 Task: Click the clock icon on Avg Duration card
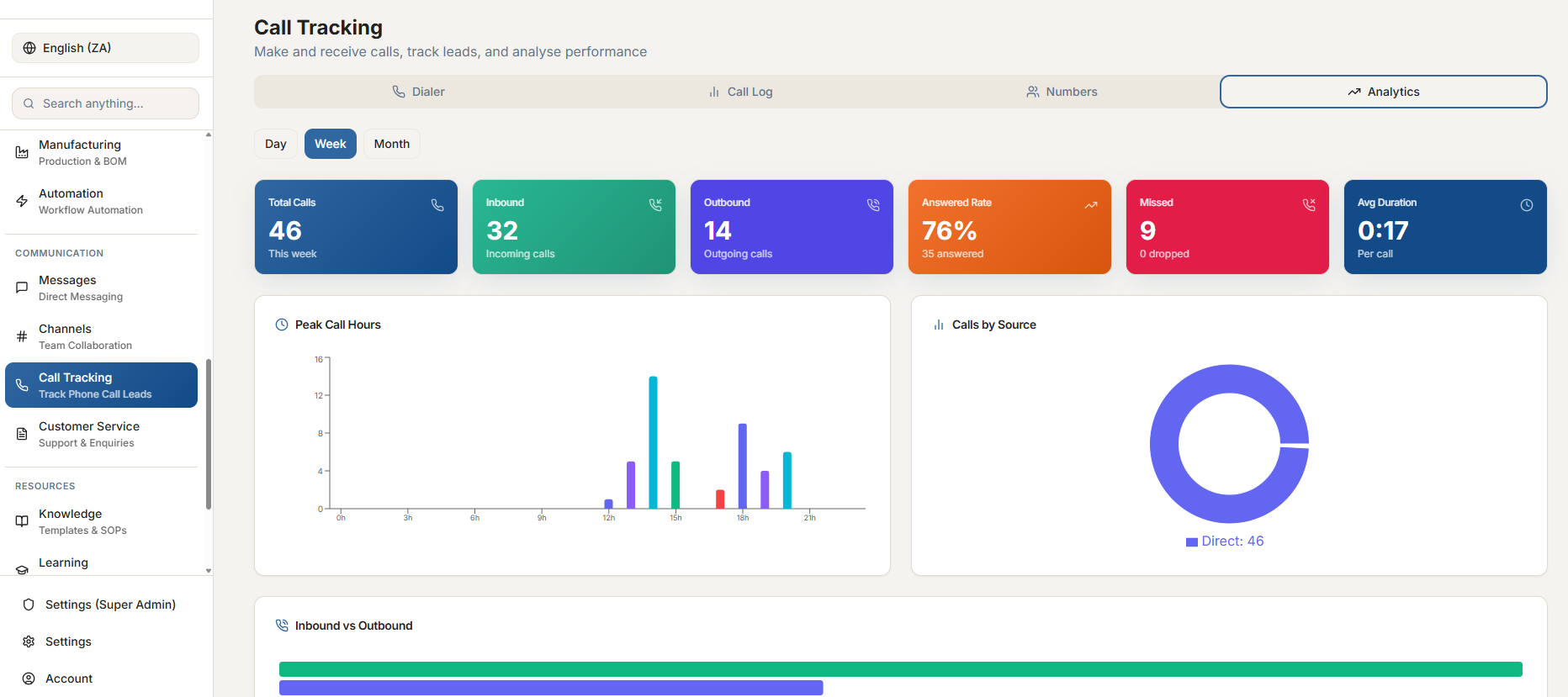pyautogui.click(x=1527, y=205)
